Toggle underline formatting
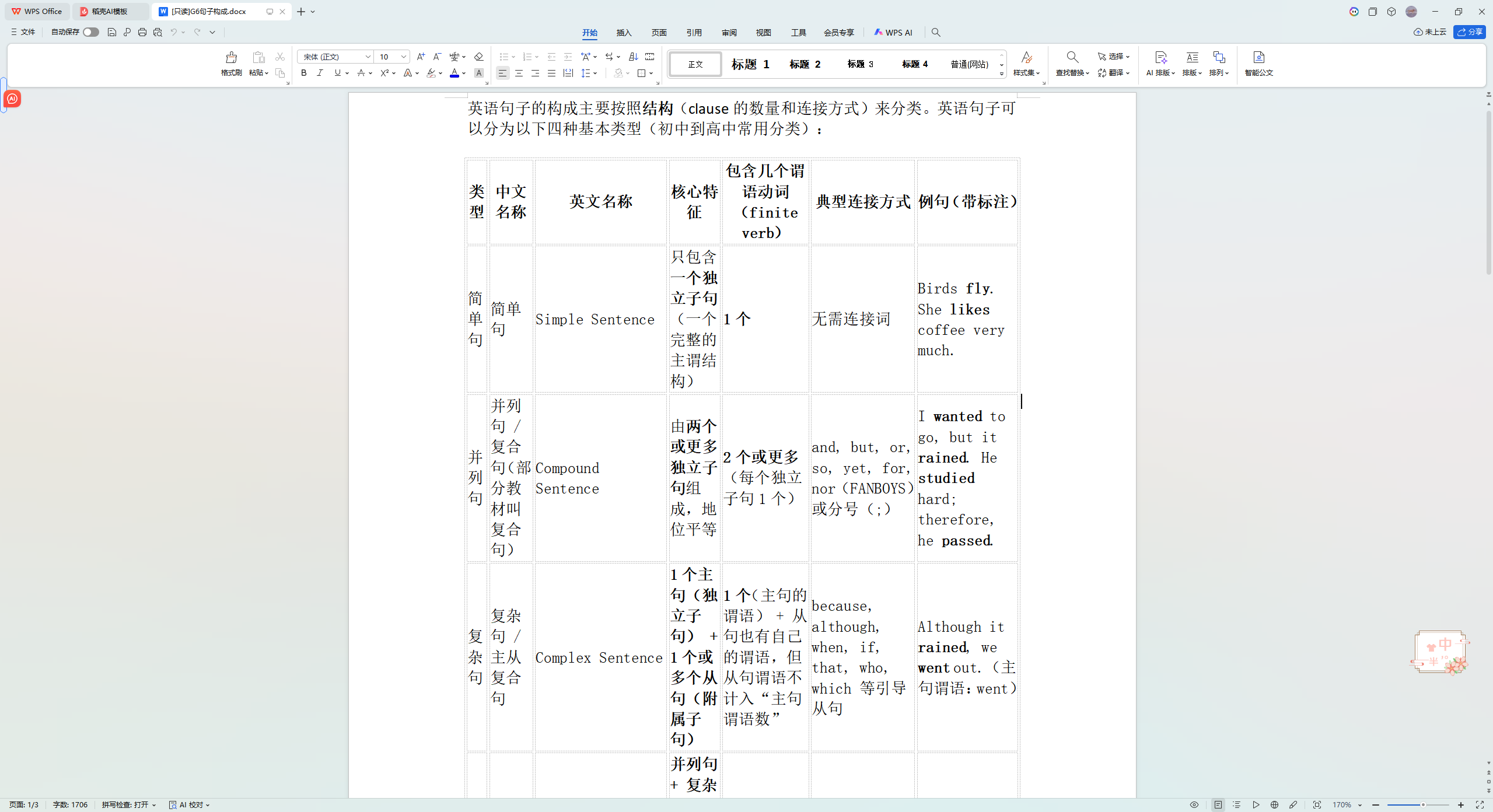 (x=337, y=73)
